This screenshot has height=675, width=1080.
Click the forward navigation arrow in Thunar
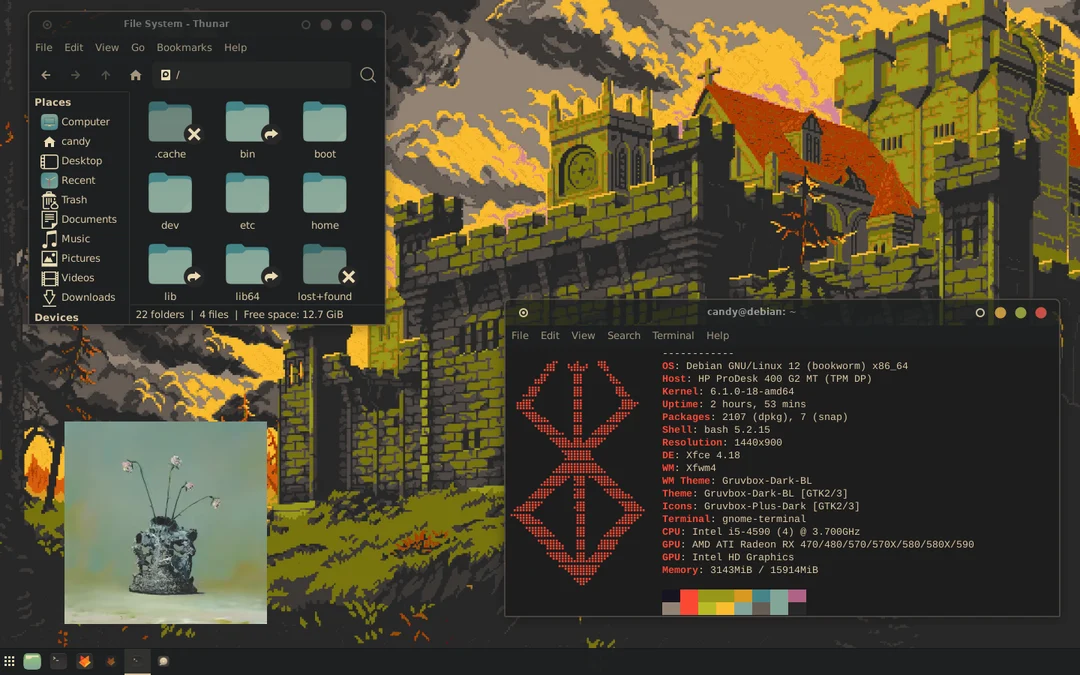click(75, 74)
